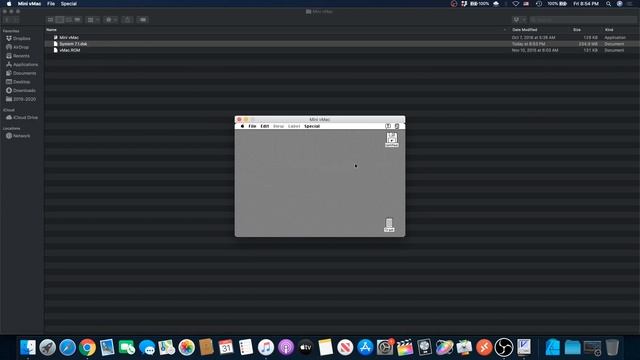The width and height of the screenshot is (640, 360).
Task: Open Music from the Dock
Action: [x=266, y=347]
